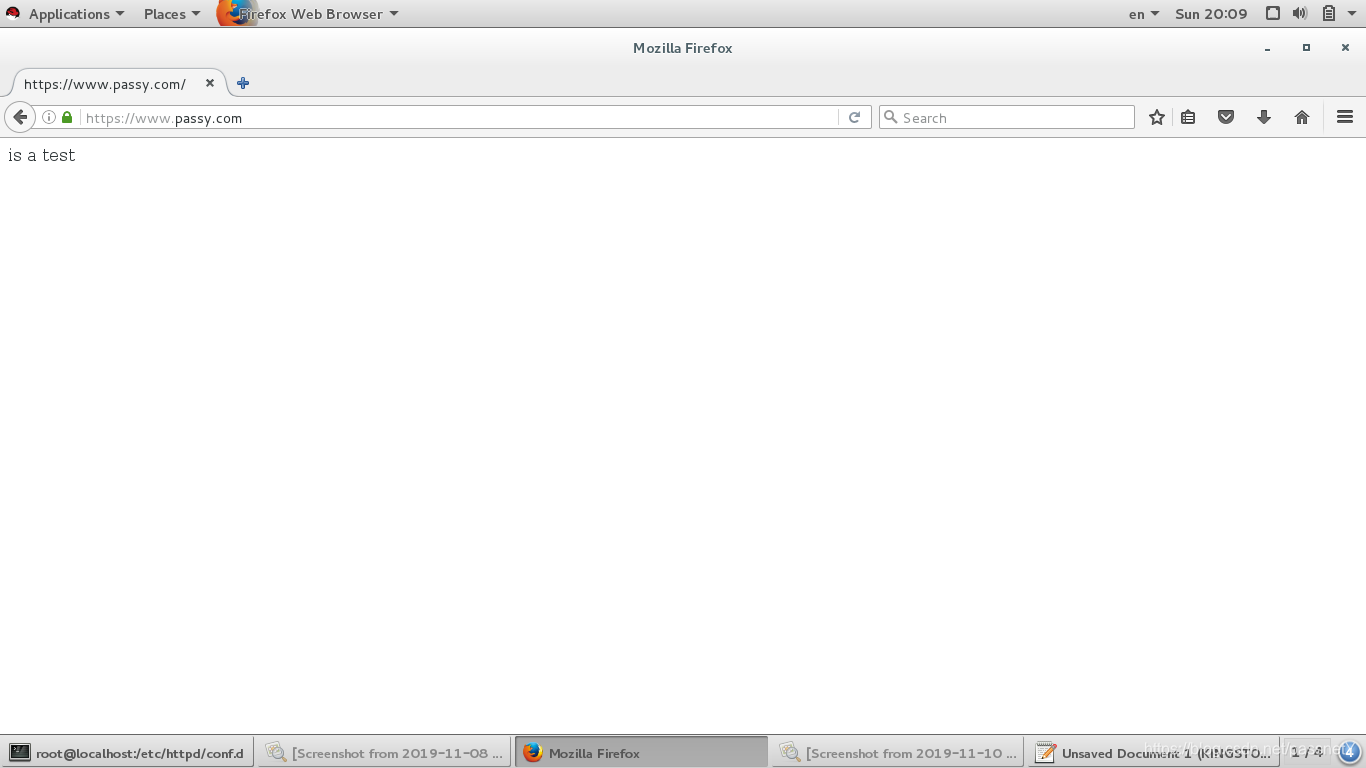
Task: Click the 'is a test' page text
Action: (42, 155)
